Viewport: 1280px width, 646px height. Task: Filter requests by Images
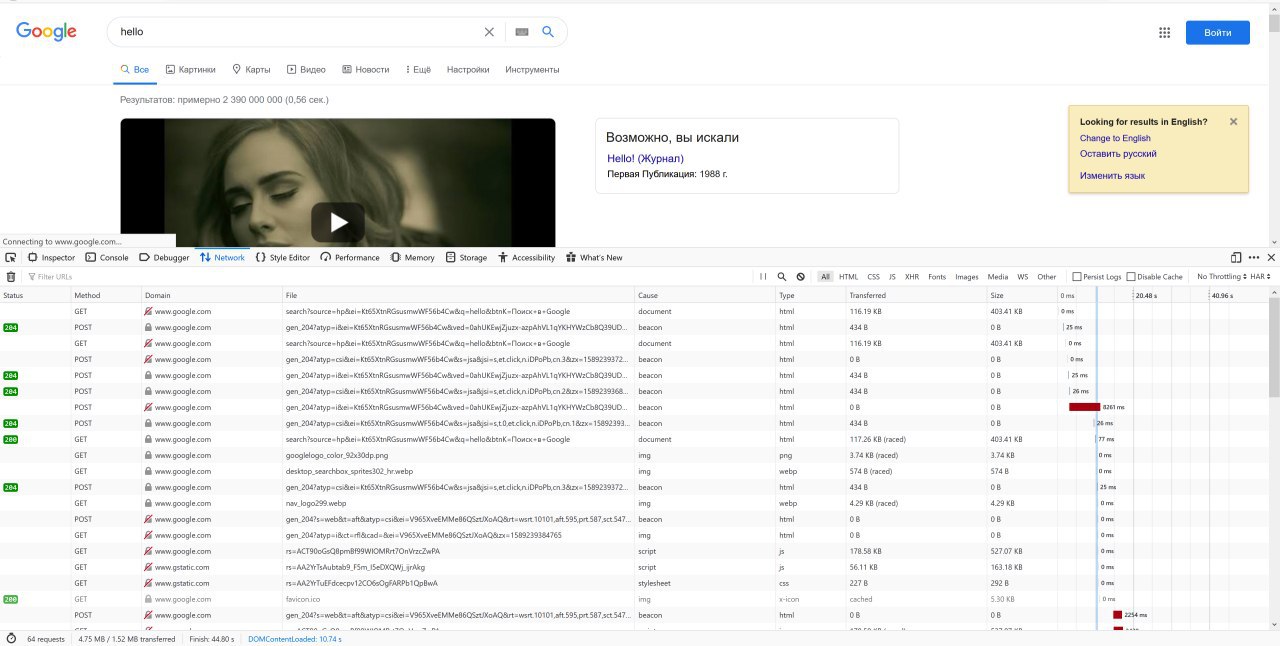coord(967,277)
